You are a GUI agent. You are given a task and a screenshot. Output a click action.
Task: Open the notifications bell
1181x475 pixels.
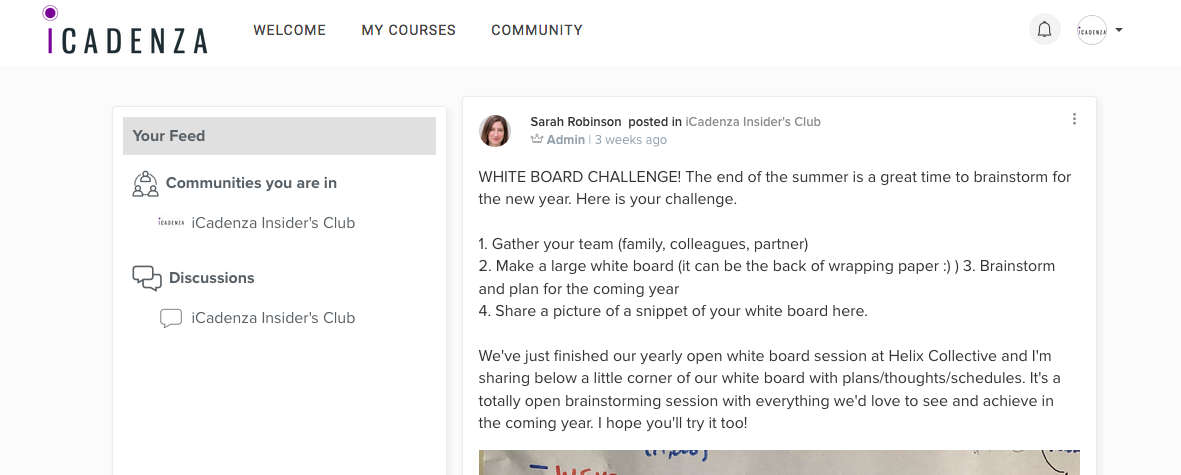[1045, 30]
